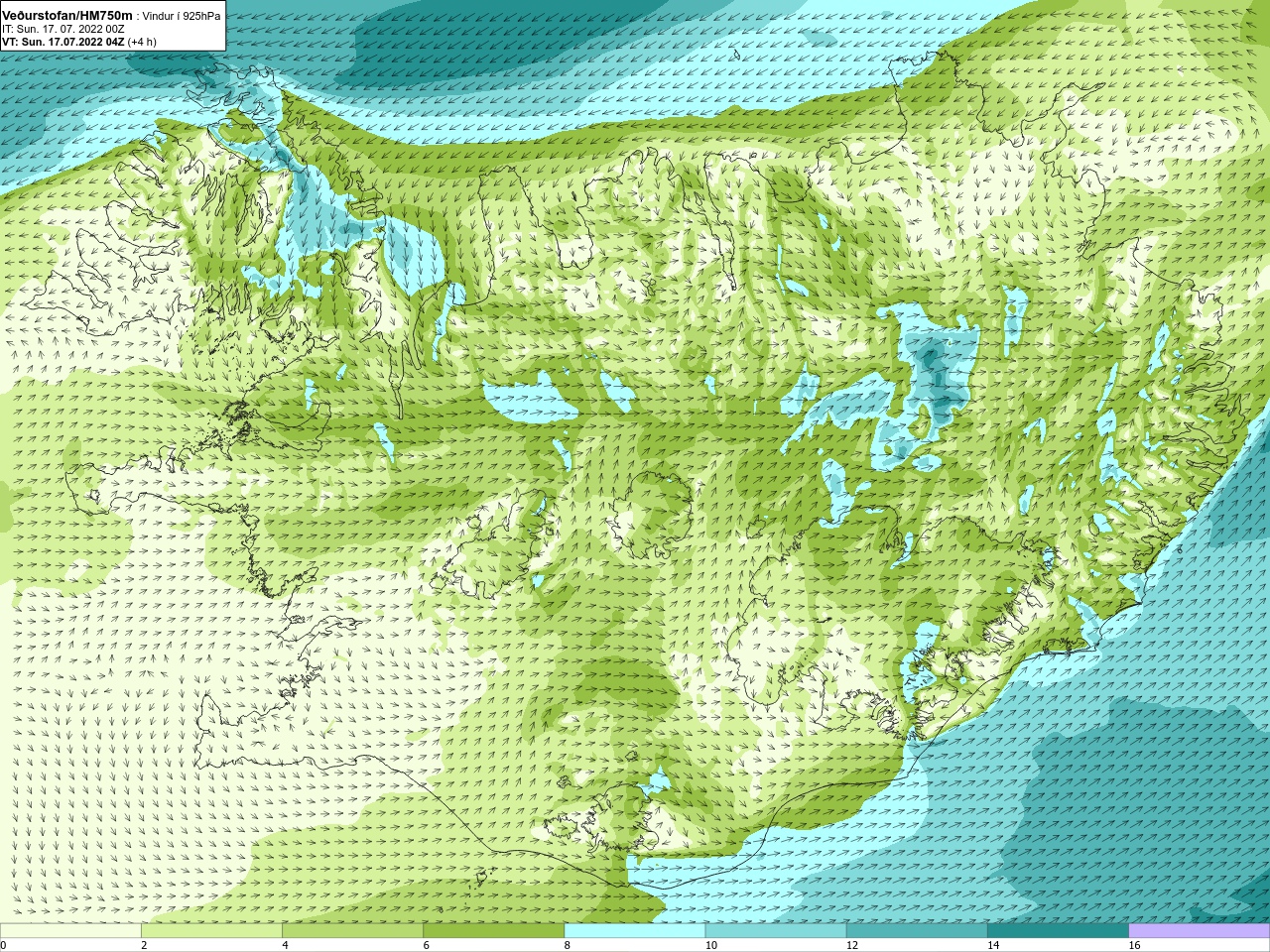Pick the medium green 4–6 legend swatch
Screen dimensions: 1270x952
tap(352, 930)
